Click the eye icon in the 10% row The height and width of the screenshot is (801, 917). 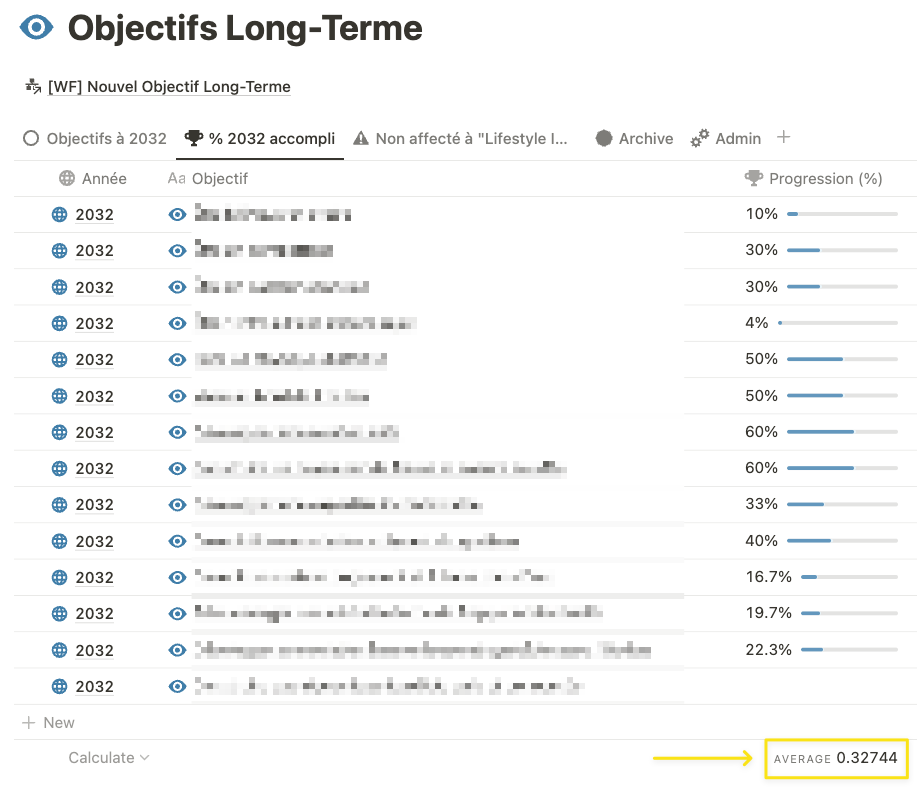coord(178,214)
